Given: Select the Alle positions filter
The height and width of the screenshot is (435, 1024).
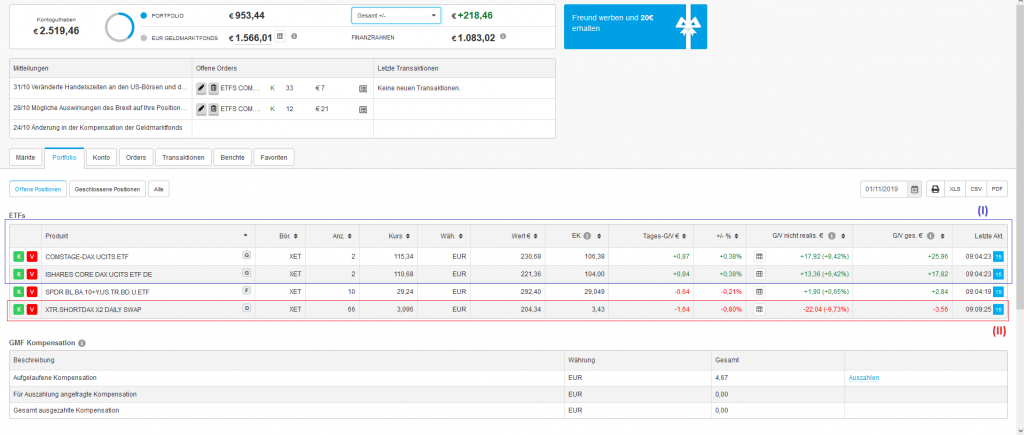Looking at the screenshot, I should pyautogui.click(x=159, y=189).
